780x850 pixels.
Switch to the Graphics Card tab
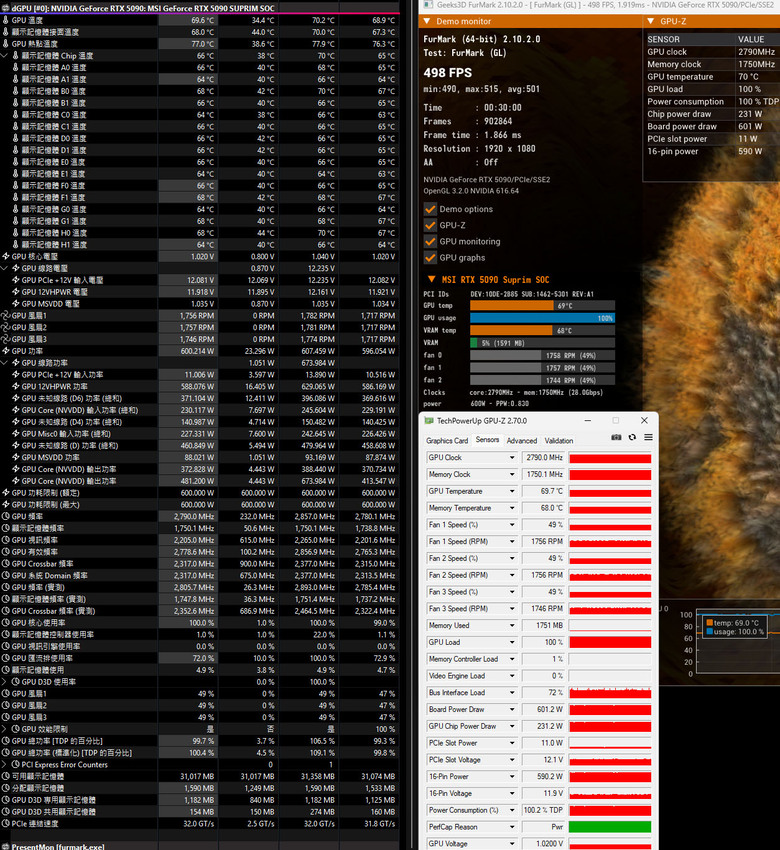point(447,441)
